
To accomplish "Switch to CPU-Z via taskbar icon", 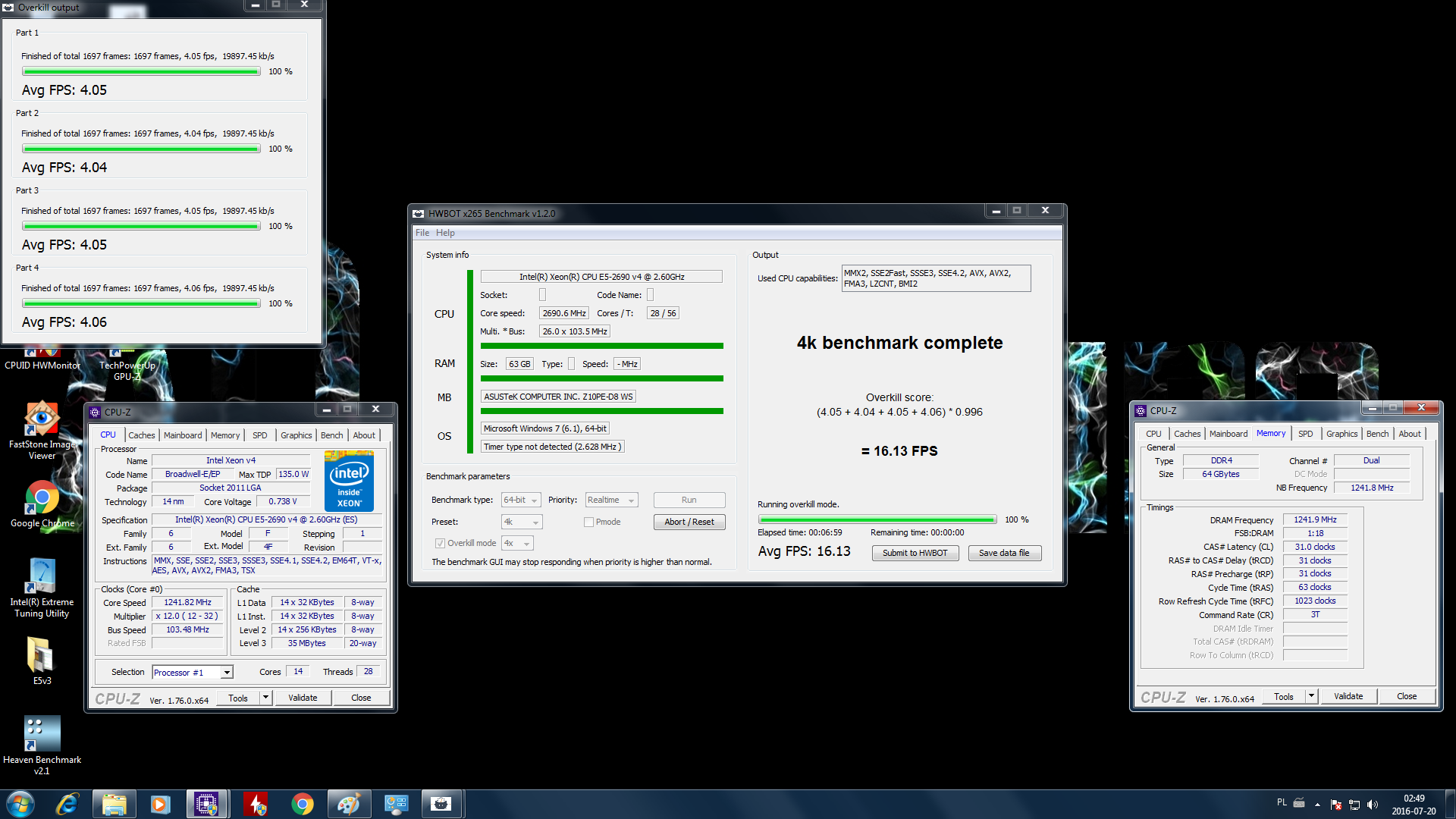I will 206,804.
